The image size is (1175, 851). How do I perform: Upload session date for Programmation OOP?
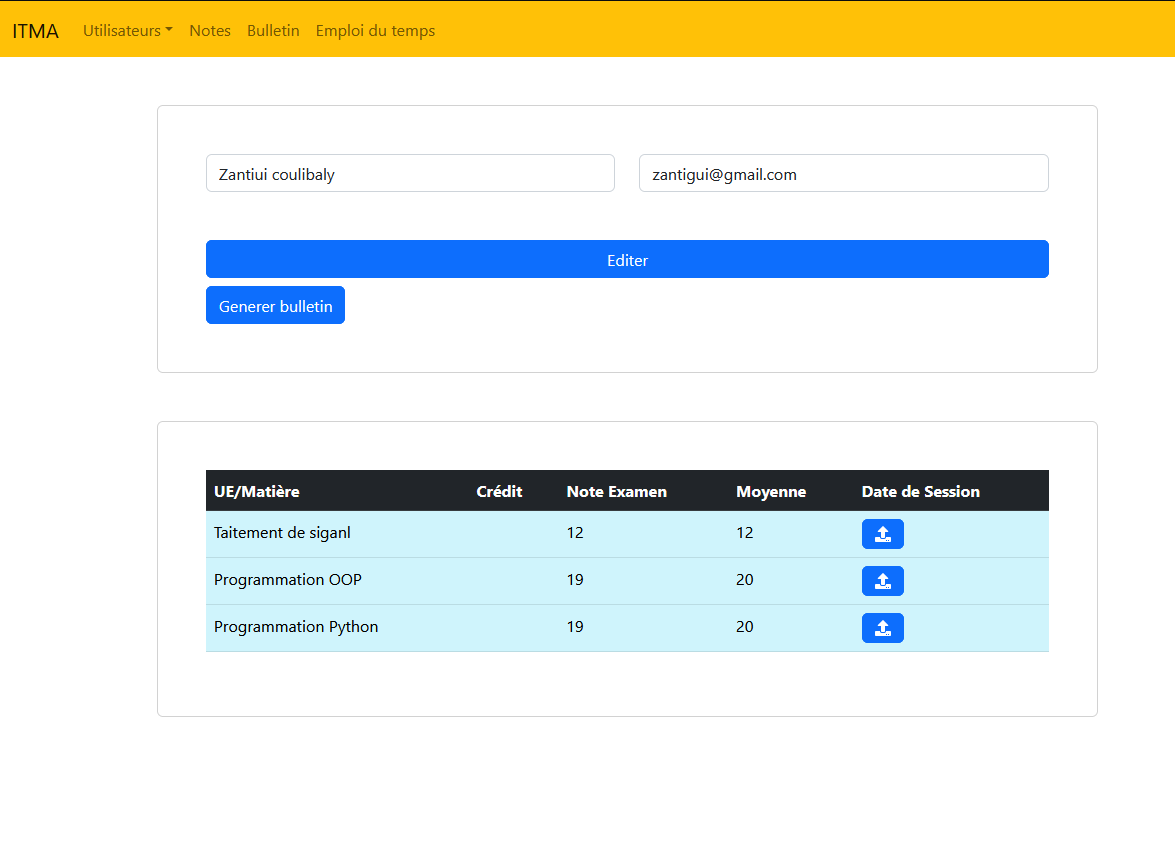pyautogui.click(x=882, y=580)
